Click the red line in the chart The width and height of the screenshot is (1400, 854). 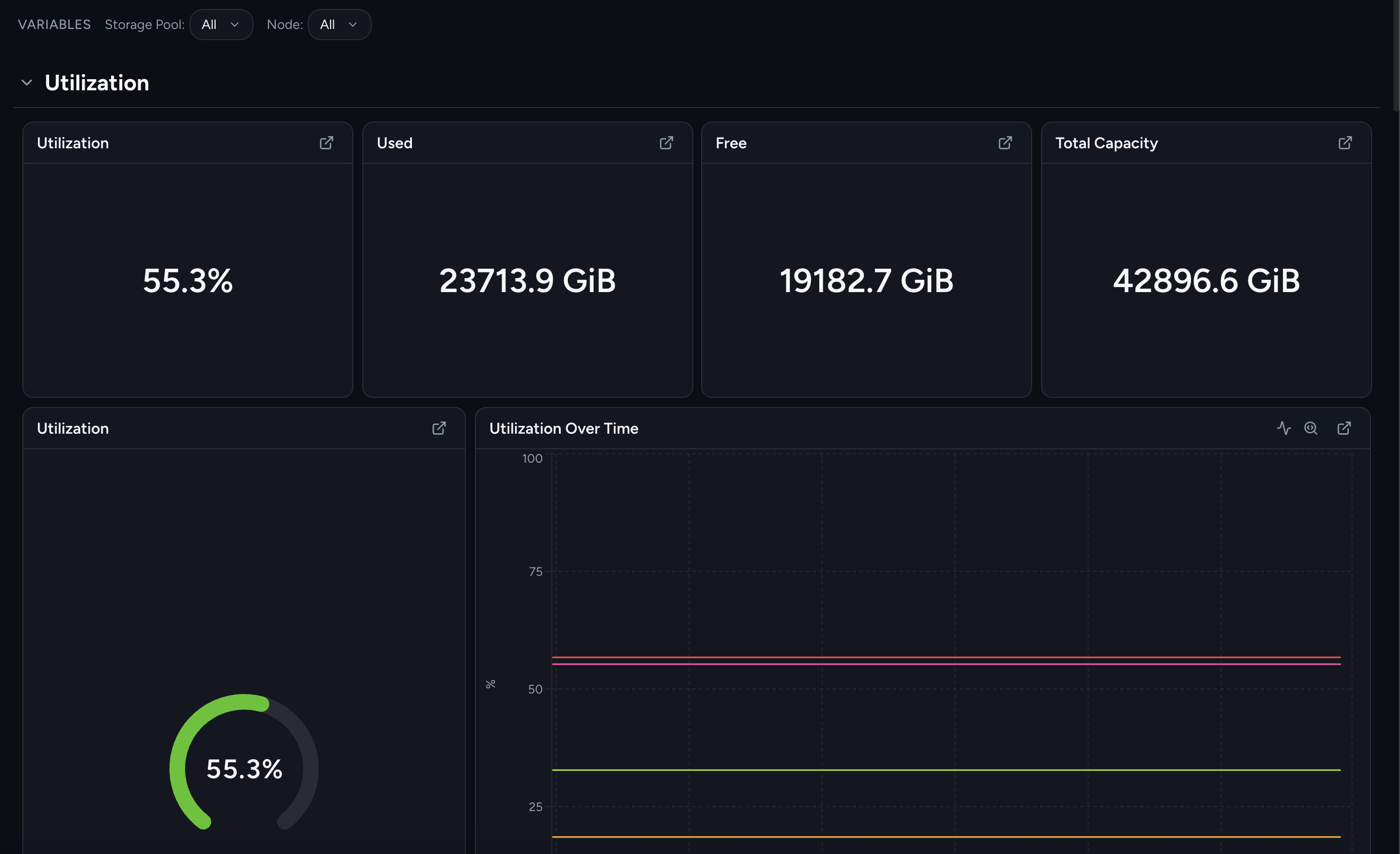(x=946, y=657)
